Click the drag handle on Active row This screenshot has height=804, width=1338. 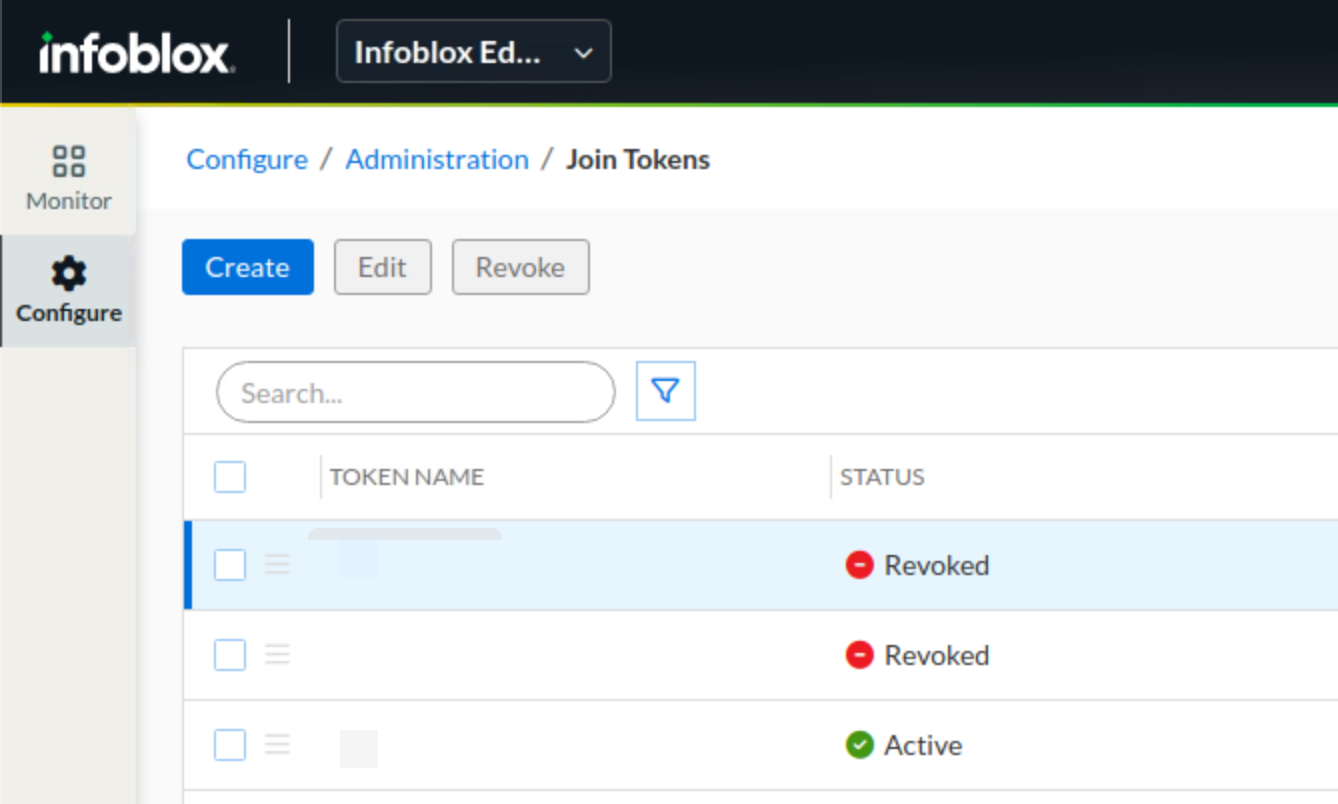pos(277,745)
